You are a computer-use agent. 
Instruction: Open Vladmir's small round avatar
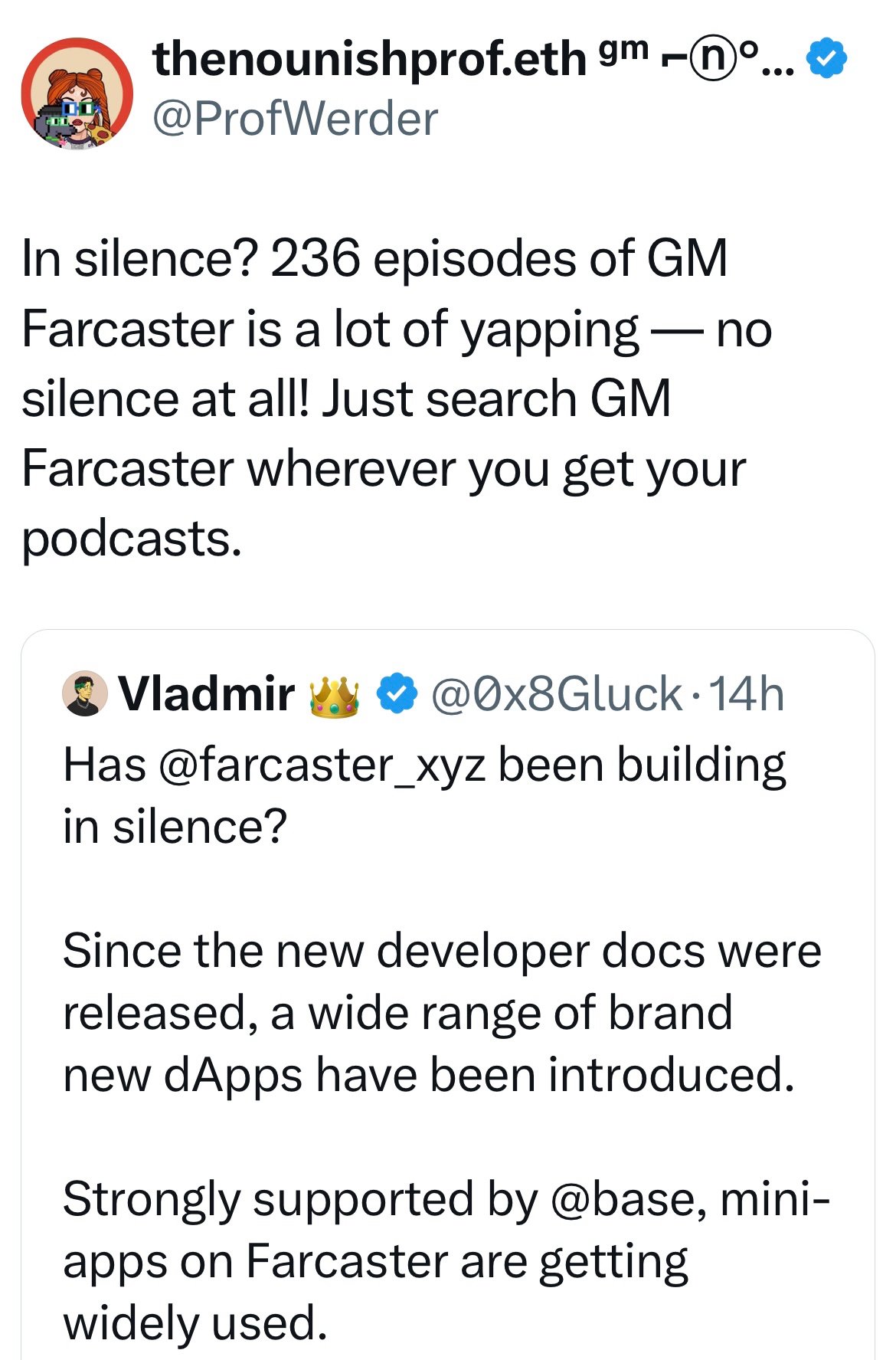tap(84, 694)
